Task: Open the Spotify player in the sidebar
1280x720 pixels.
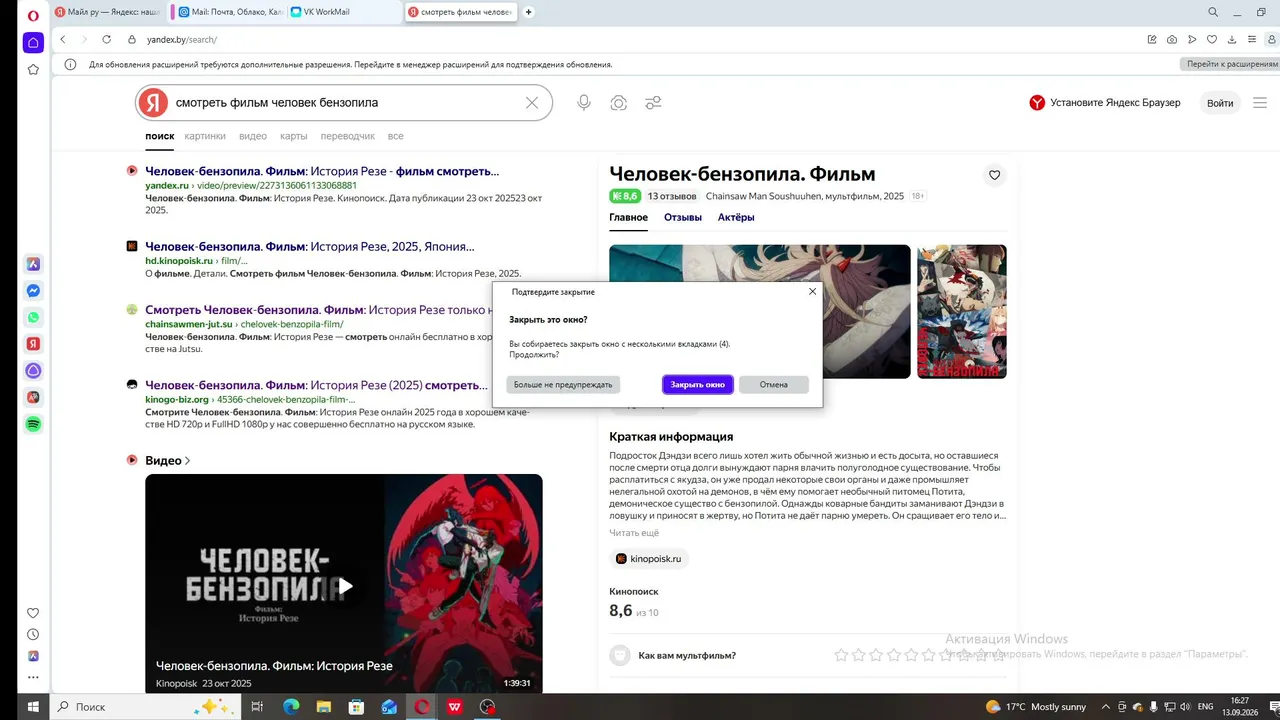Action: click(33, 424)
